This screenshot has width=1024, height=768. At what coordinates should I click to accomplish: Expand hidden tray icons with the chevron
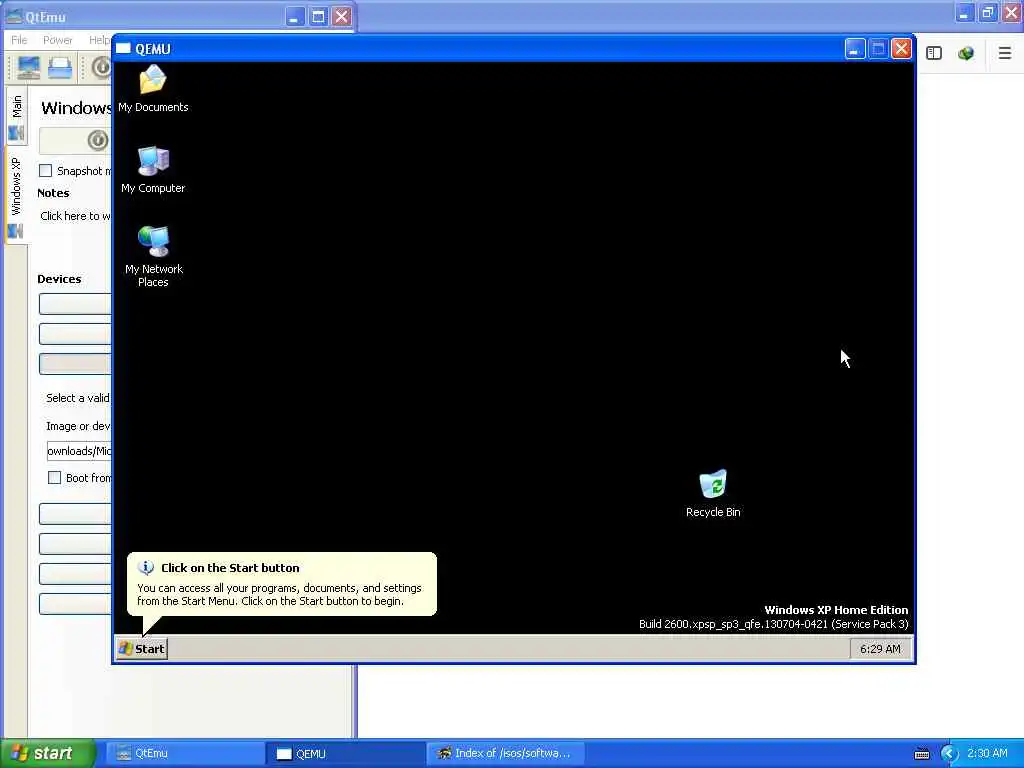pos(950,754)
